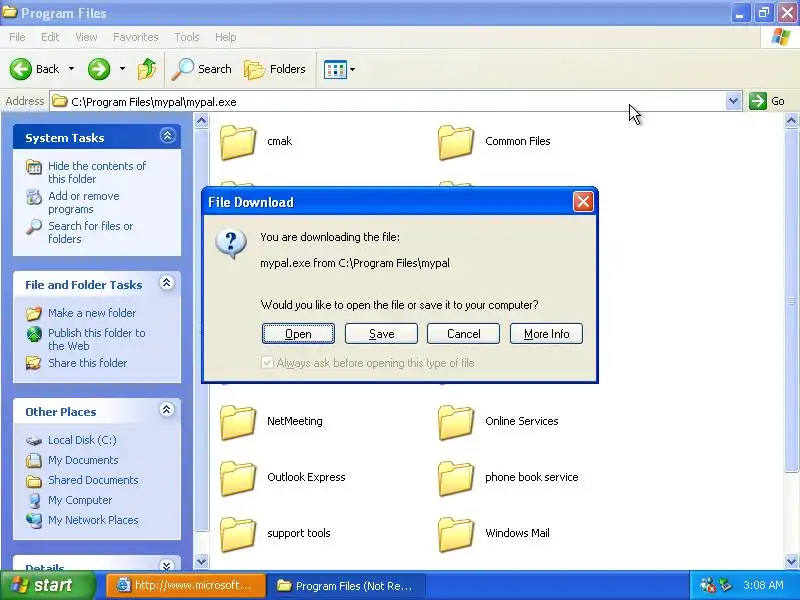
Task: Switch to Program Files taskbar button
Action: point(346,586)
